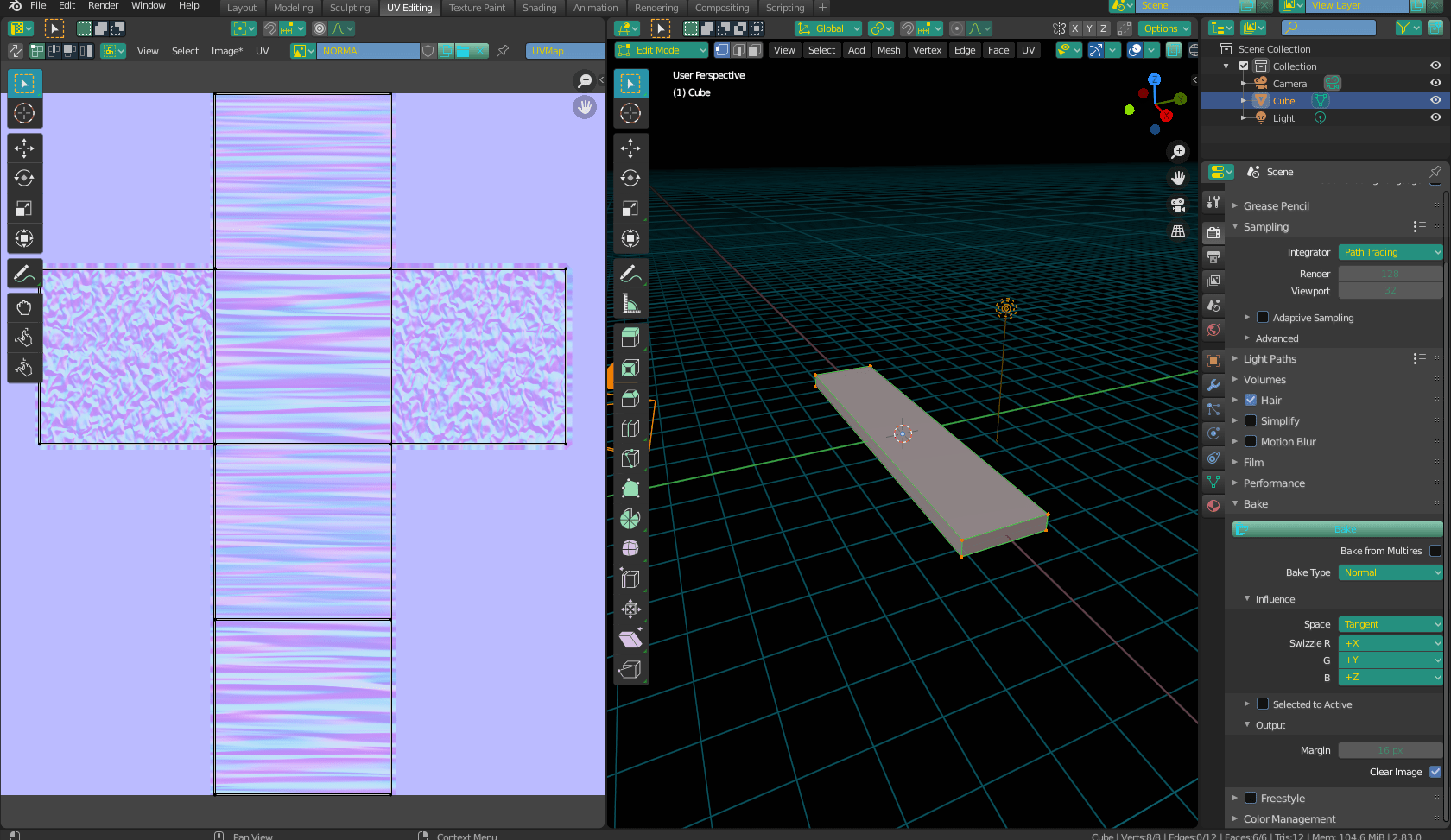Open the Bake Type dropdown
This screenshot has width=1451, height=840.
point(1390,572)
